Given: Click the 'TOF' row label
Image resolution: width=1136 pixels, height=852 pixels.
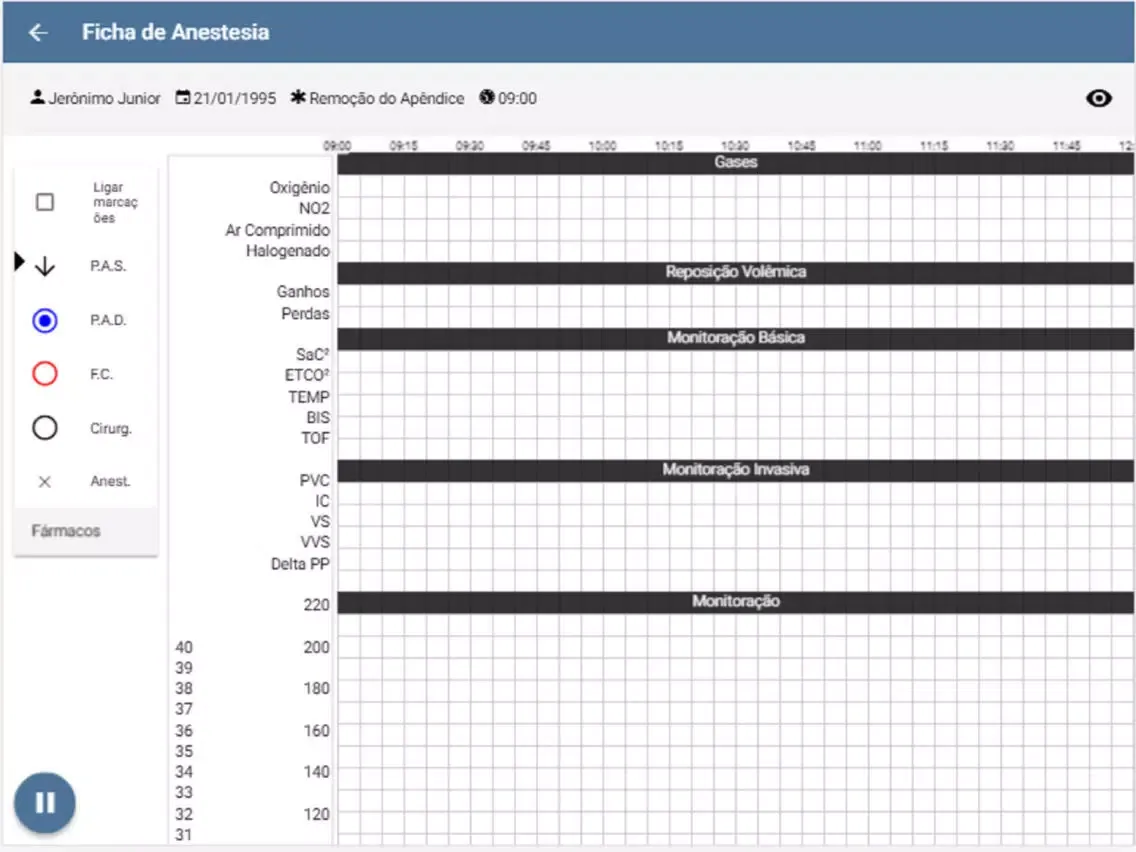Looking at the screenshot, I should point(315,438).
